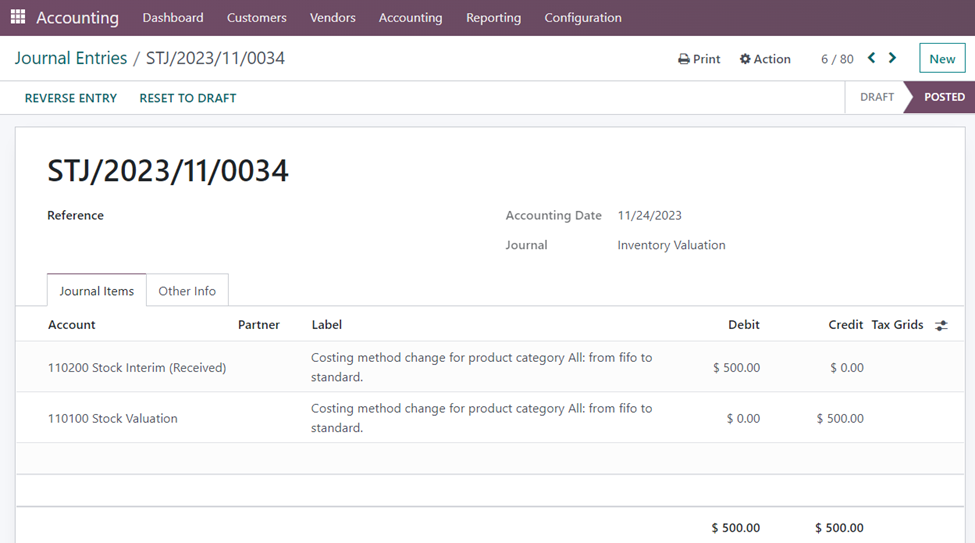Image resolution: width=975 pixels, height=543 pixels.
Task: Click the Draft status stage
Action: 876,97
